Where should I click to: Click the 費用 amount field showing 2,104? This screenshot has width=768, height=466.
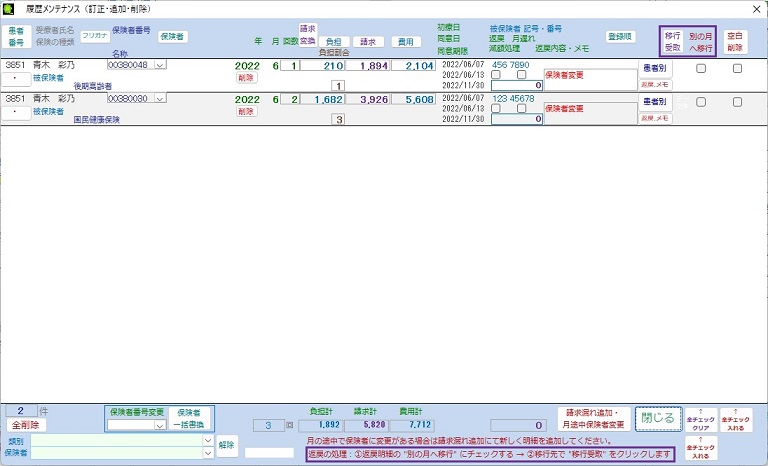point(413,66)
